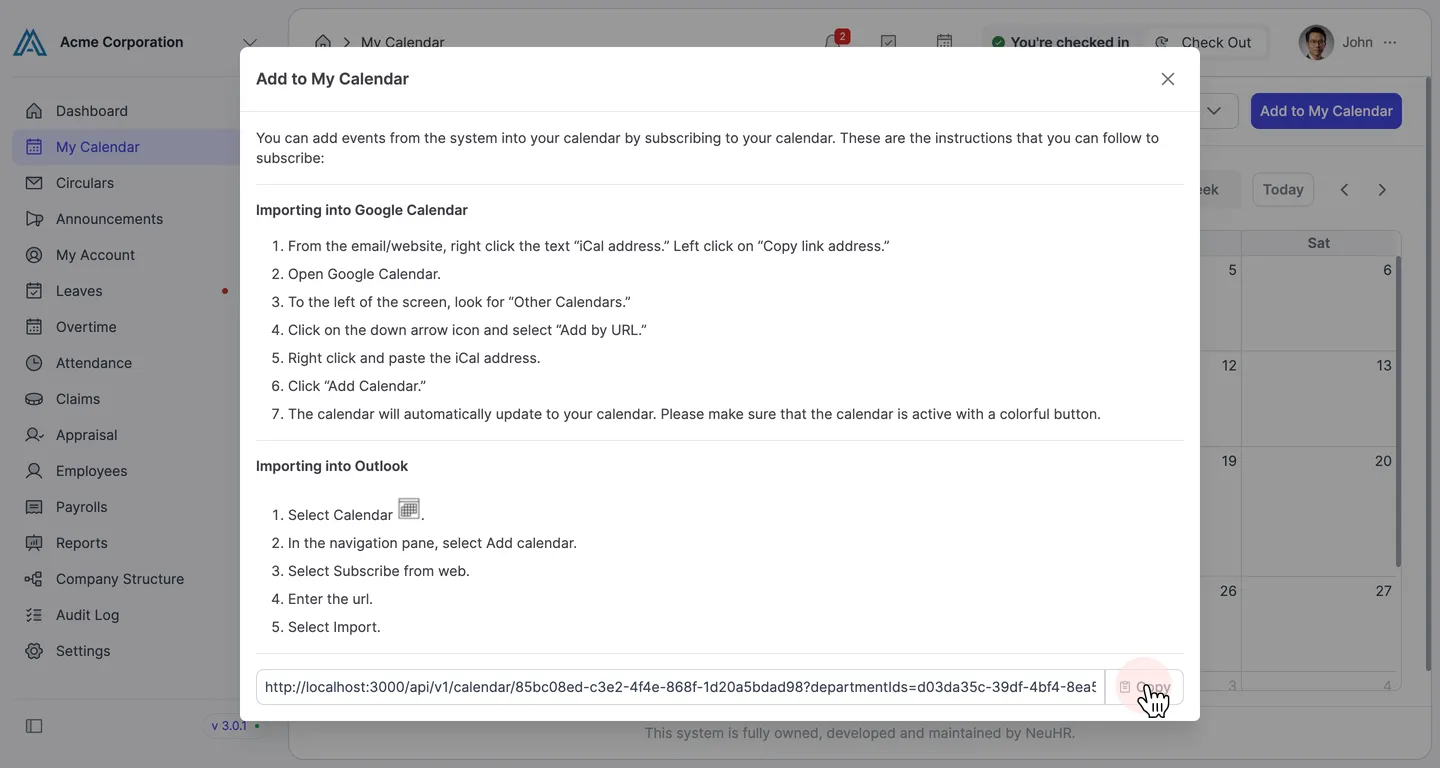Select Leaves in the sidebar menu

pos(126,291)
